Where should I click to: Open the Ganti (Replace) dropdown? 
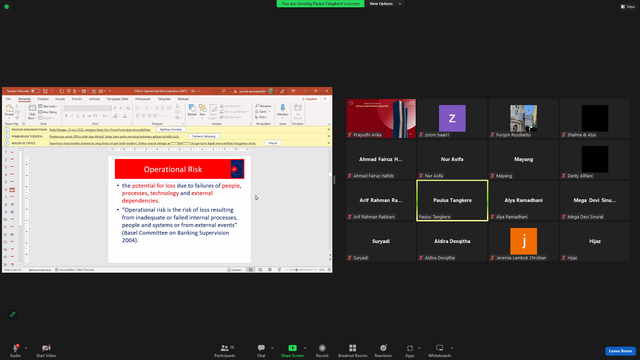[x=263, y=111]
